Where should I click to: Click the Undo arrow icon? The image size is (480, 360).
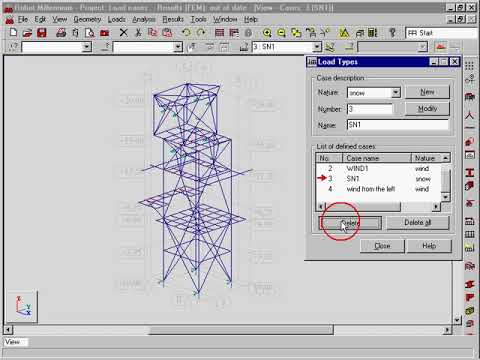(186, 32)
